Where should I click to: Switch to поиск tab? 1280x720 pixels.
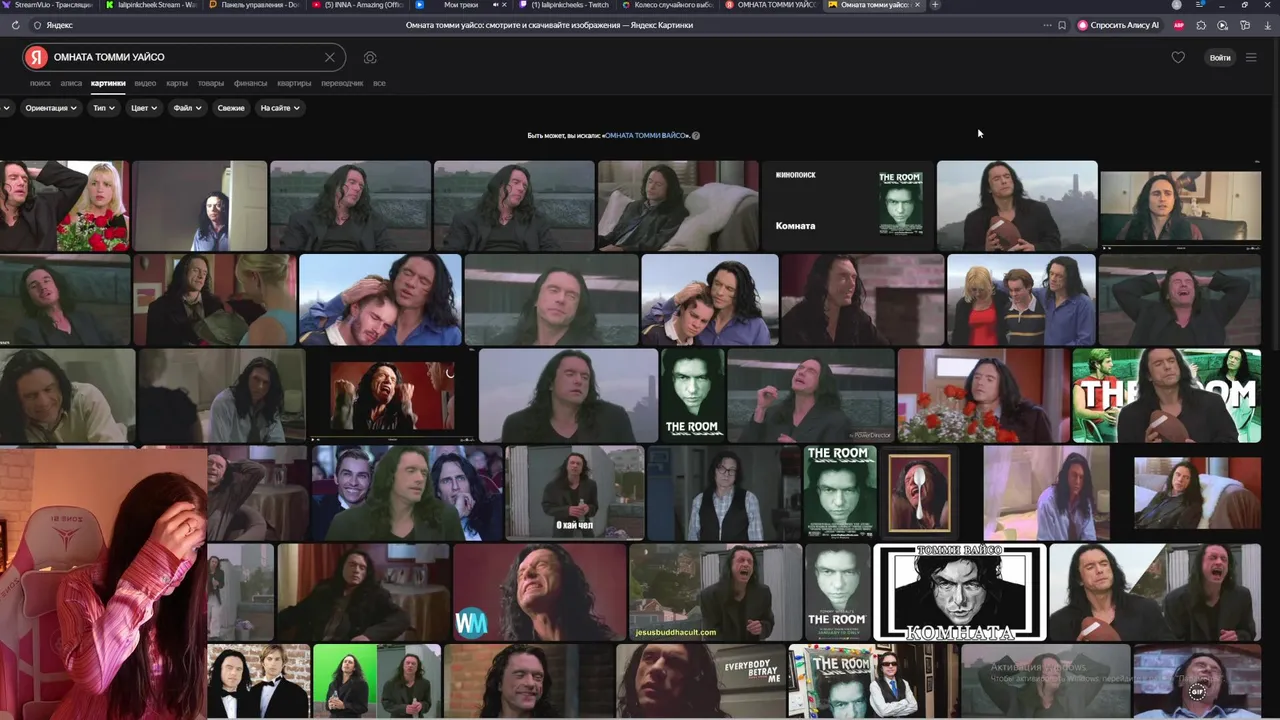click(x=40, y=83)
